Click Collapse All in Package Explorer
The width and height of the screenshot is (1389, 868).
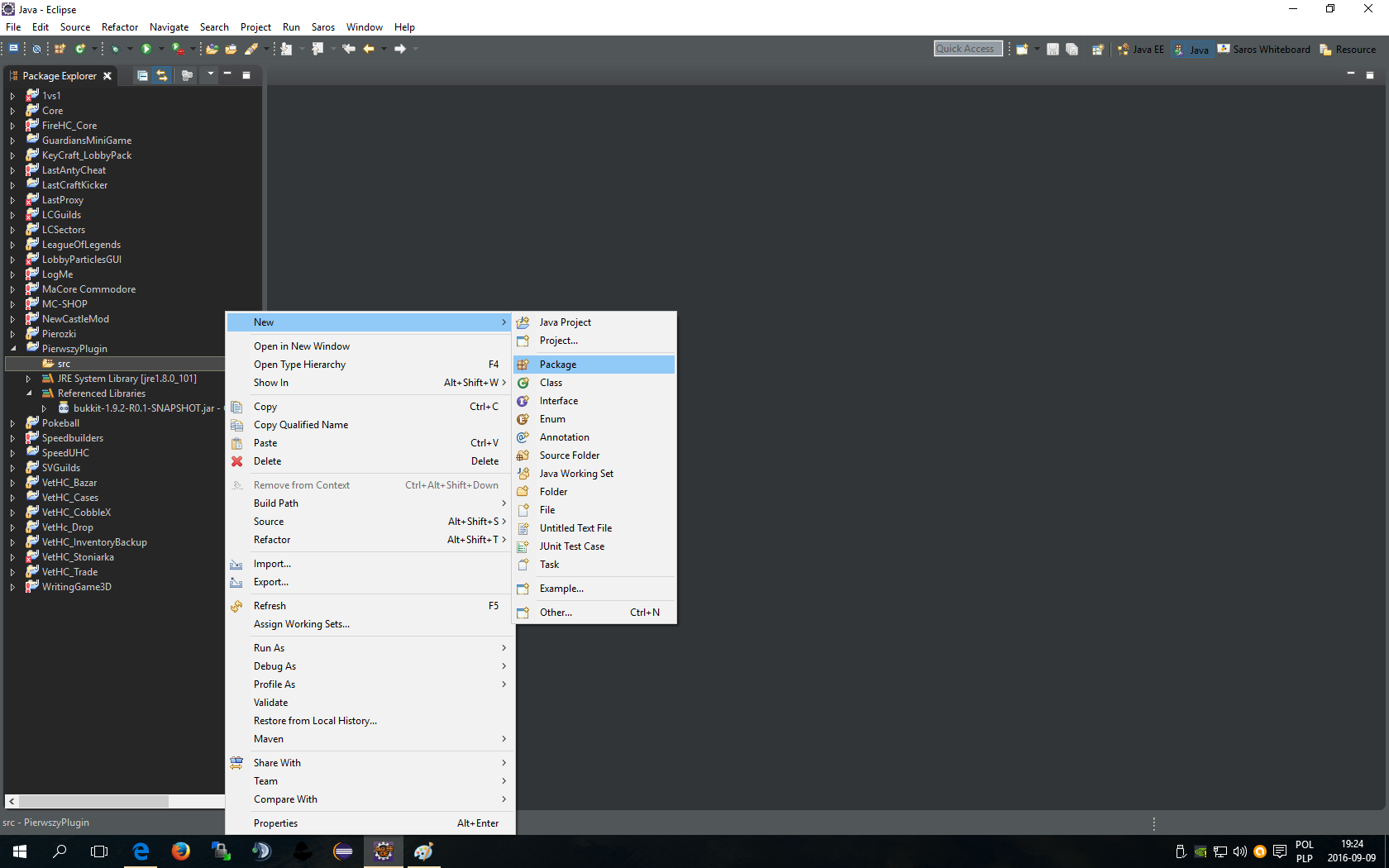(142, 75)
